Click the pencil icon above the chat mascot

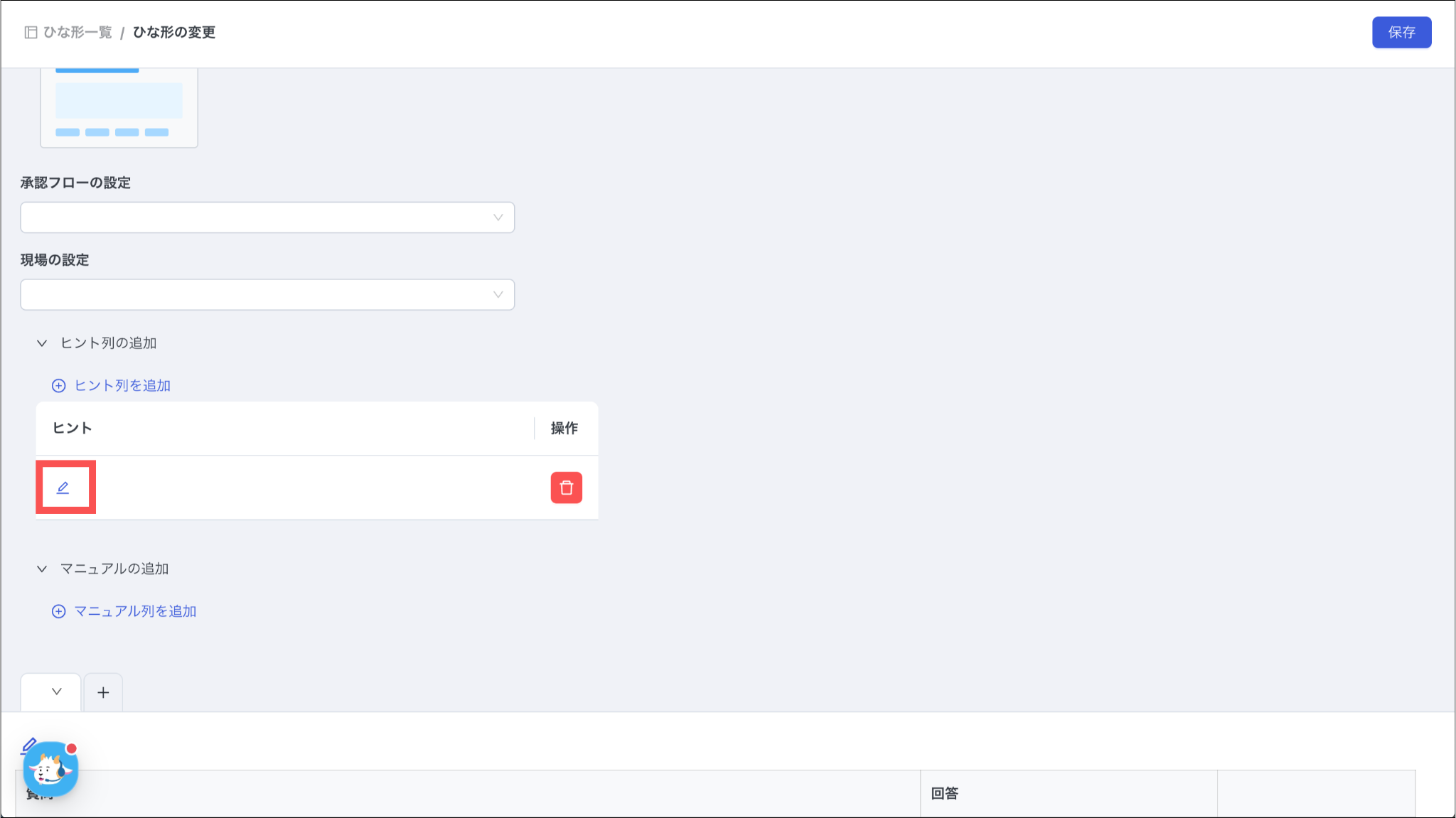click(28, 745)
